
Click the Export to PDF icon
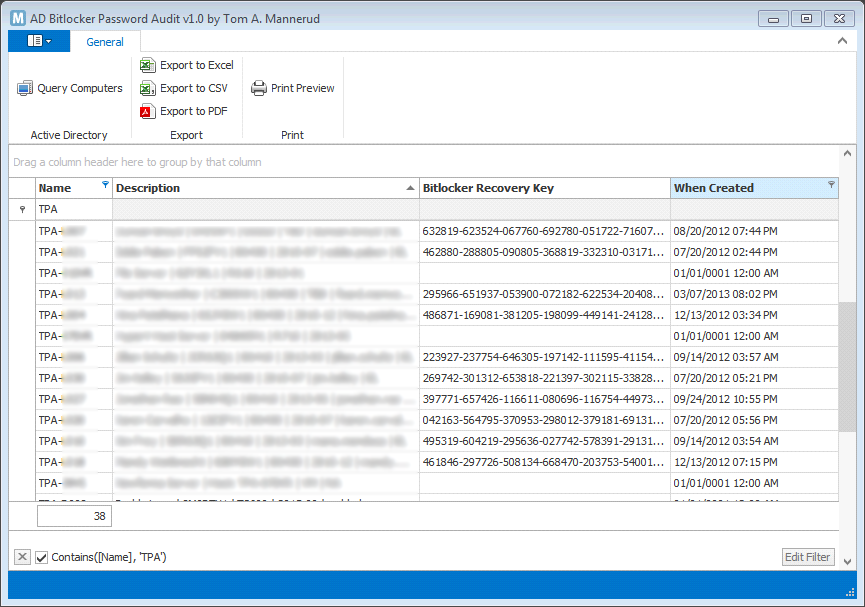click(146, 111)
